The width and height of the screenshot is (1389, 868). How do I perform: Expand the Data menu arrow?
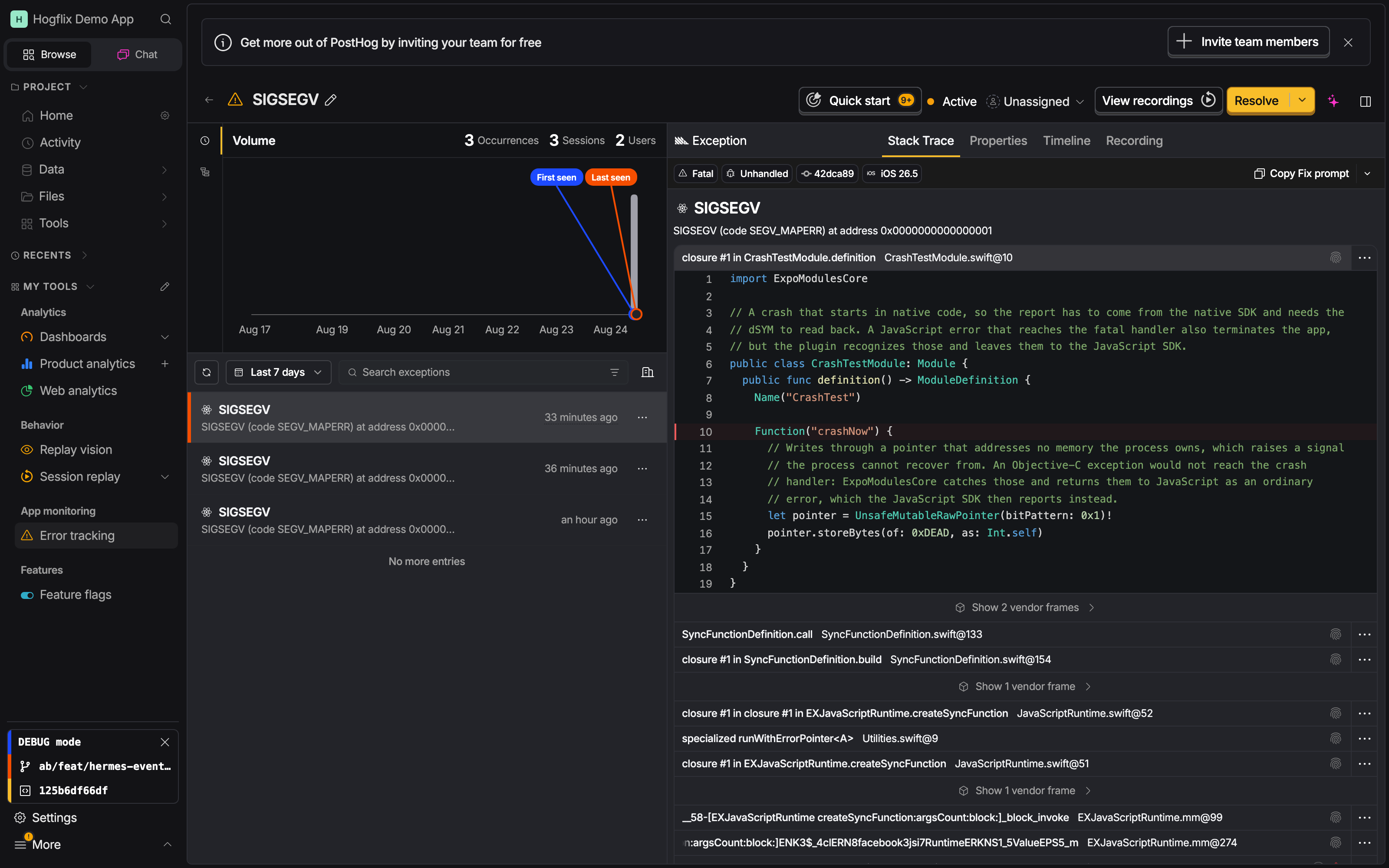click(x=164, y=169)
